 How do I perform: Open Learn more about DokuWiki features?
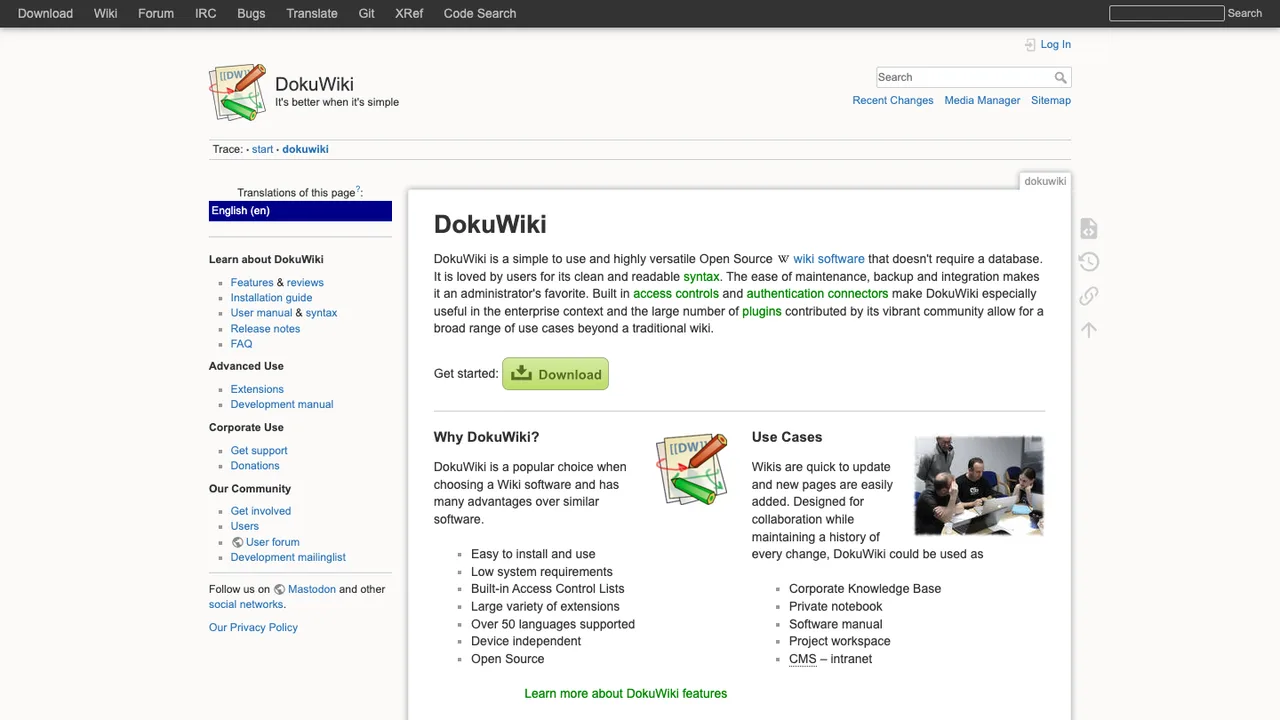coord(625,693)
